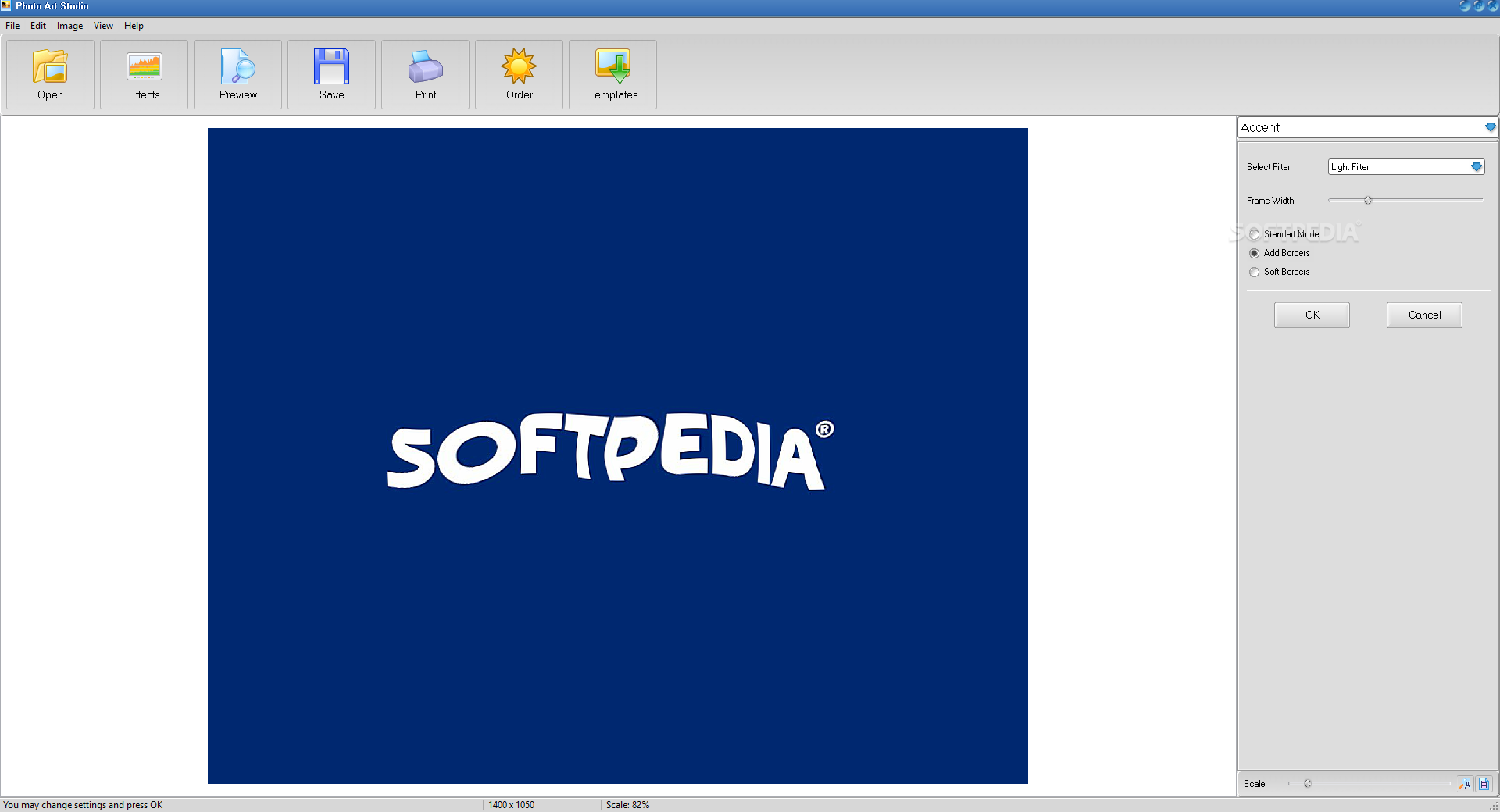Select the Standart Mode radio button

point(1254,234)
